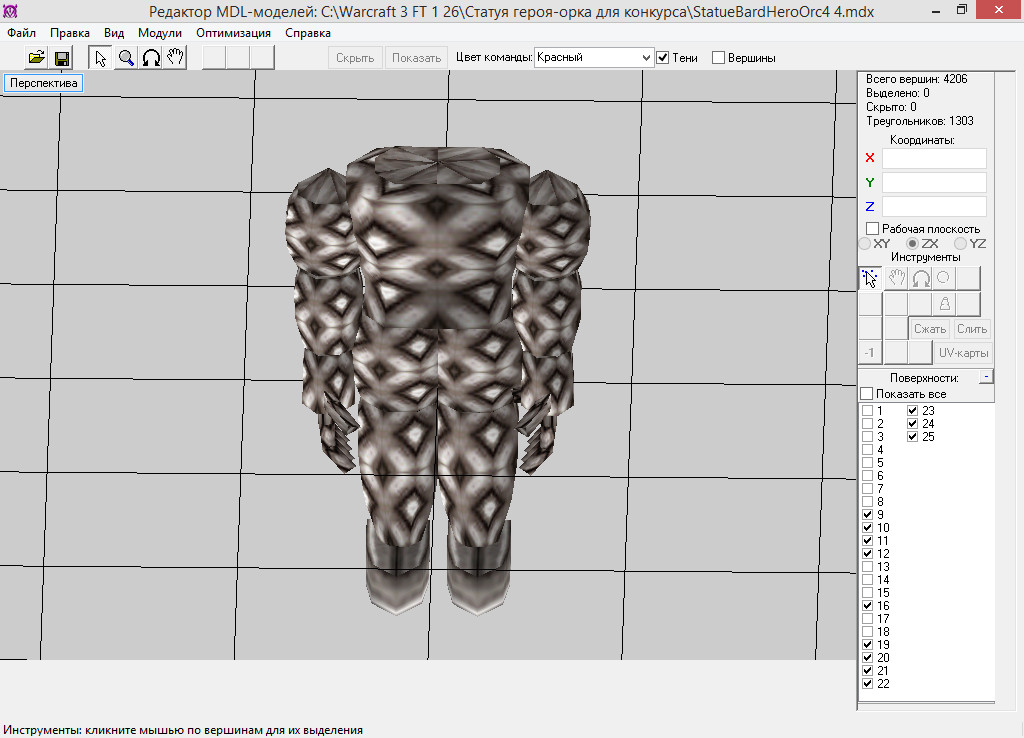Click the Показать button
The width and height of the screenshot is (1024, 738).
(417, 57)
